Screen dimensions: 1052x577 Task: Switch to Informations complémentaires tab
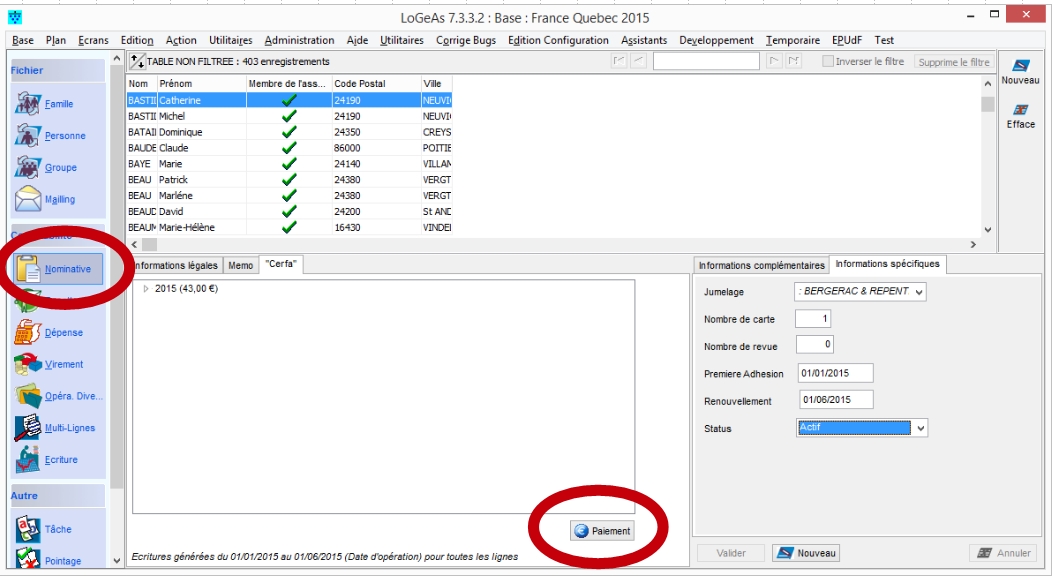(x=761, y=265)
